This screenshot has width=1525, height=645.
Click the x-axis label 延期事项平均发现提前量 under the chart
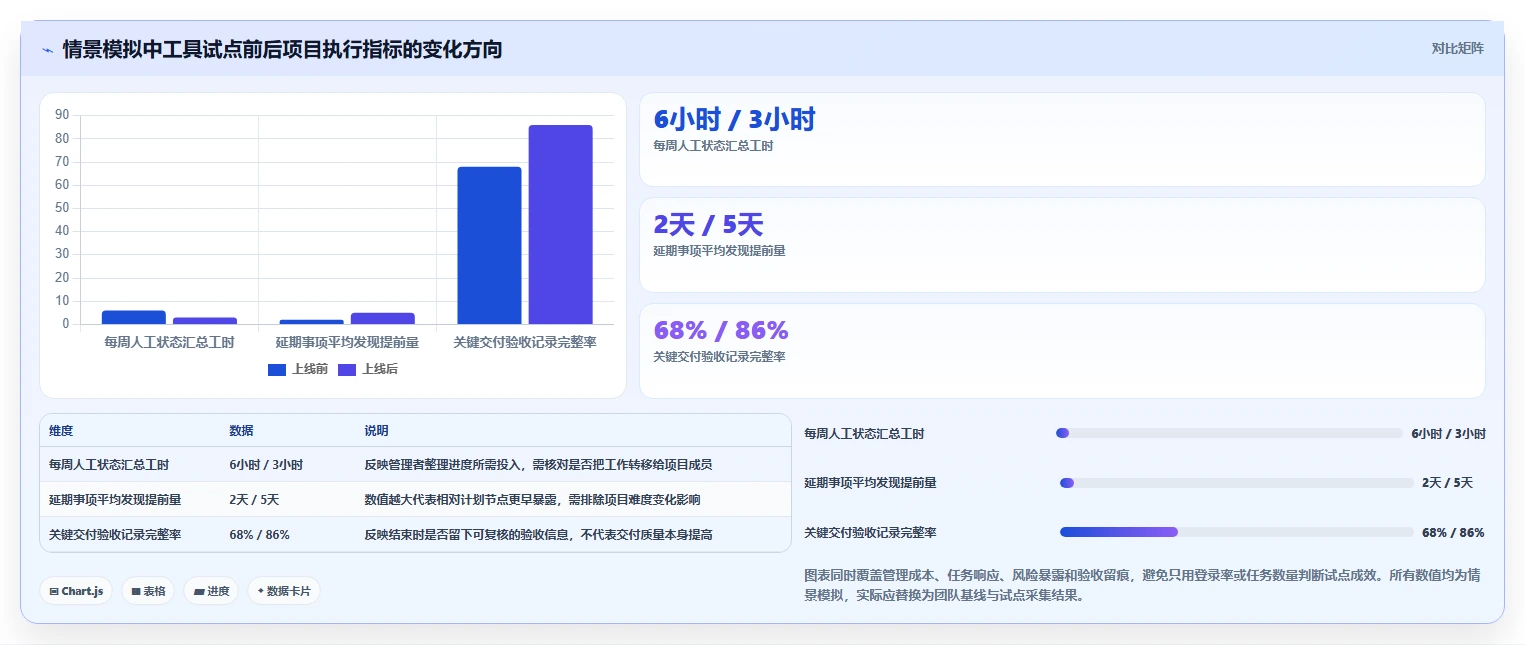tap(347, 342)
